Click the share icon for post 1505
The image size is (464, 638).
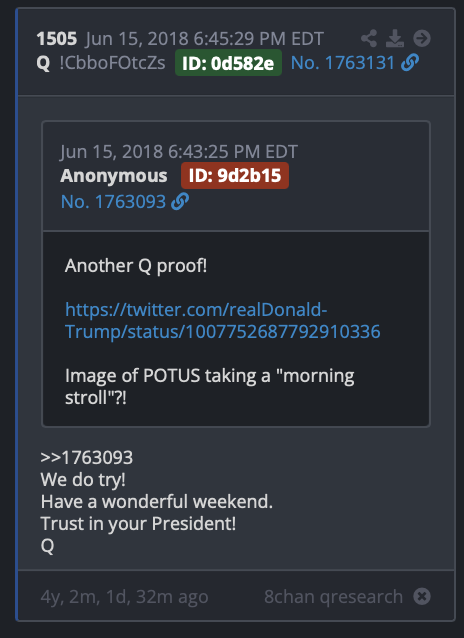[369, 39]
